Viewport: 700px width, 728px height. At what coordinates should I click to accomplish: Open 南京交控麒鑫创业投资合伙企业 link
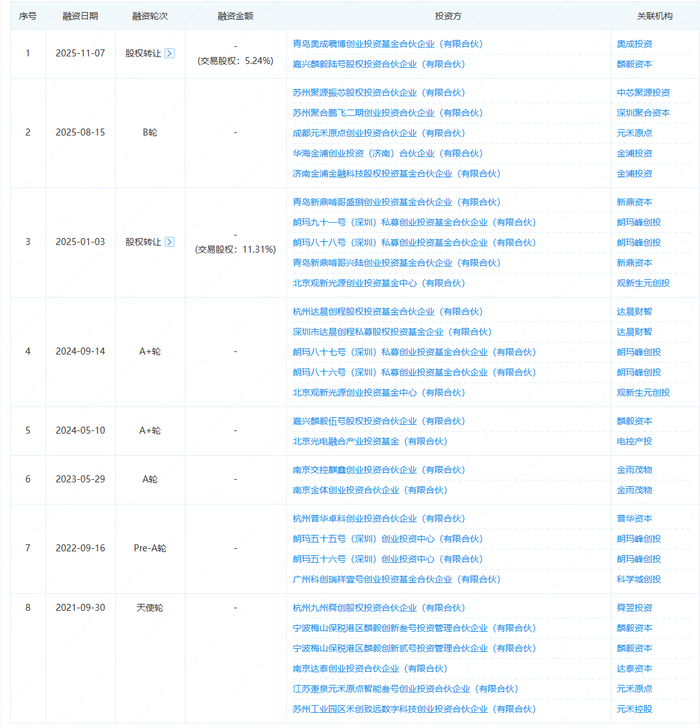(378, 470)
